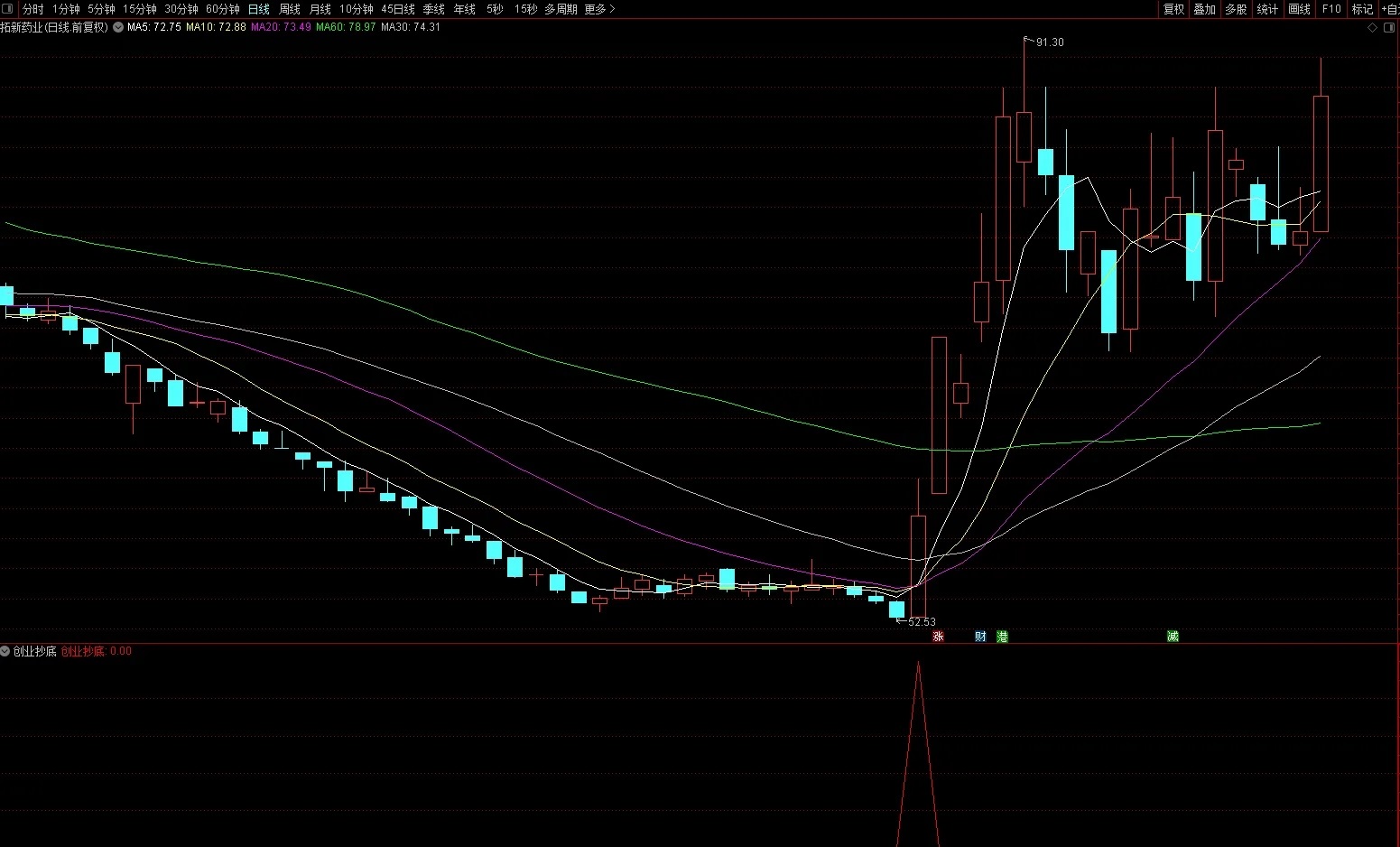Click the 创业抄底 indicator name
Viewport: 1400px width, 847px height.
tap(35, 651)
